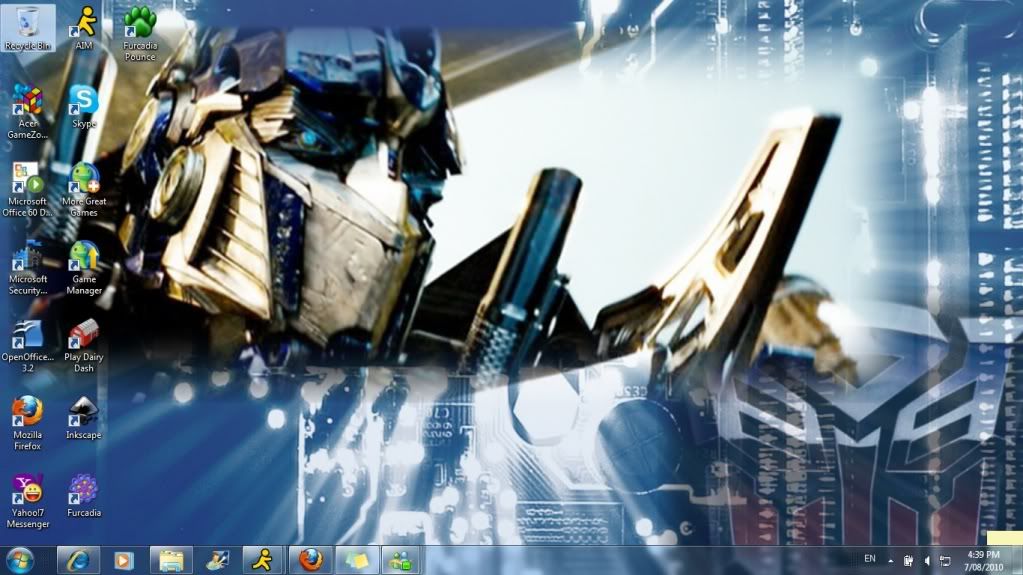The image size is (1023, 575).
Task: Select the AIM desktop shortcut
Action: coord(84,24)
